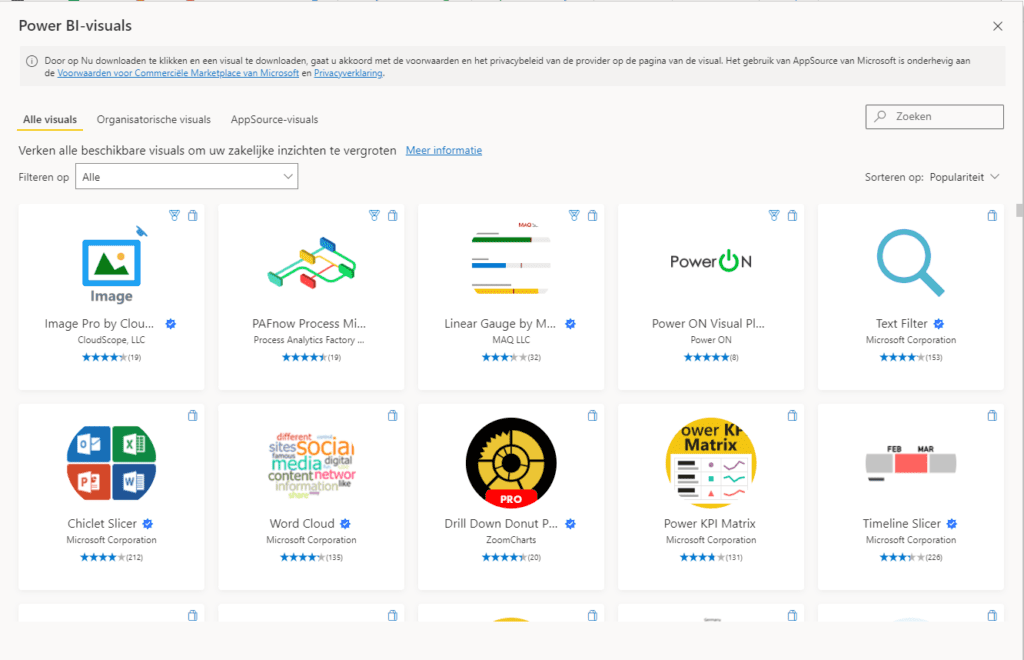Open the Privacyverklaring link
The height and width of the screenshot is (660, 1024).
(348, 73)
